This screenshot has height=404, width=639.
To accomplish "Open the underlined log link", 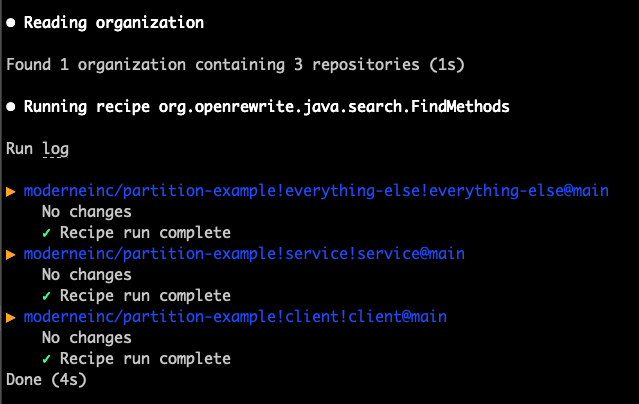I will point(56,149).
